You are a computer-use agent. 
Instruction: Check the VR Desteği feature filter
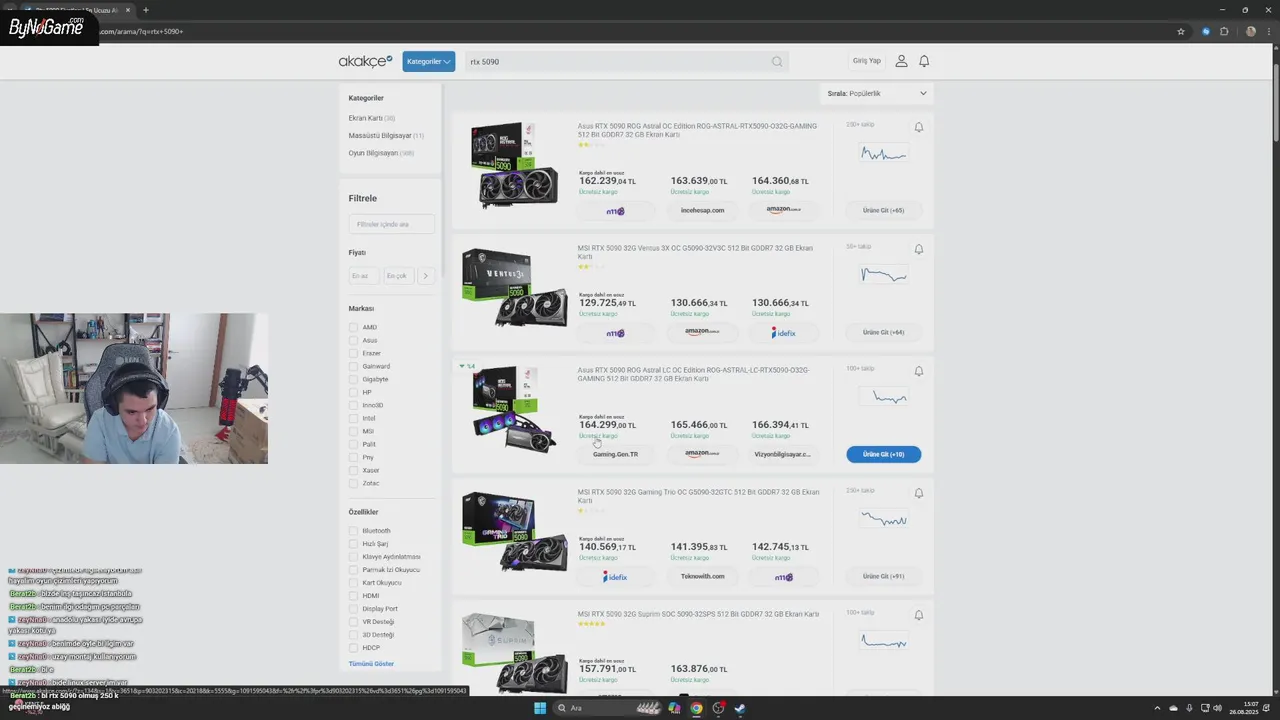[353, 622]
